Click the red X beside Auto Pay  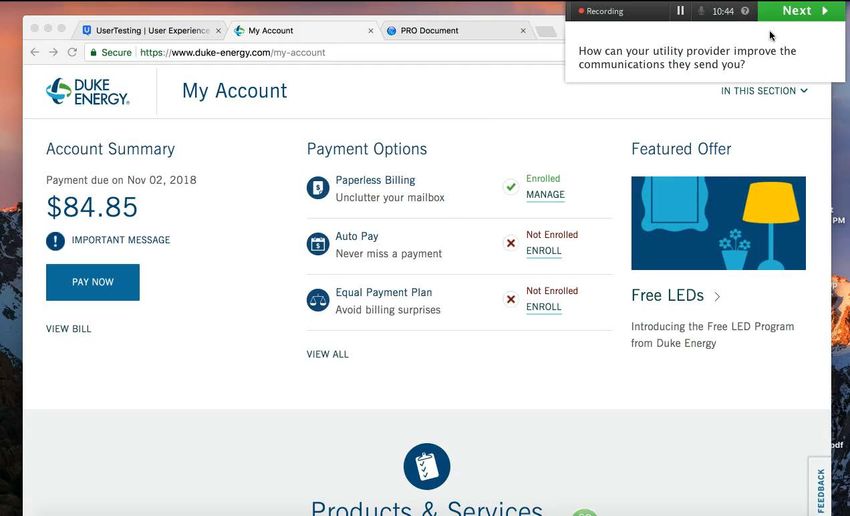511,243
